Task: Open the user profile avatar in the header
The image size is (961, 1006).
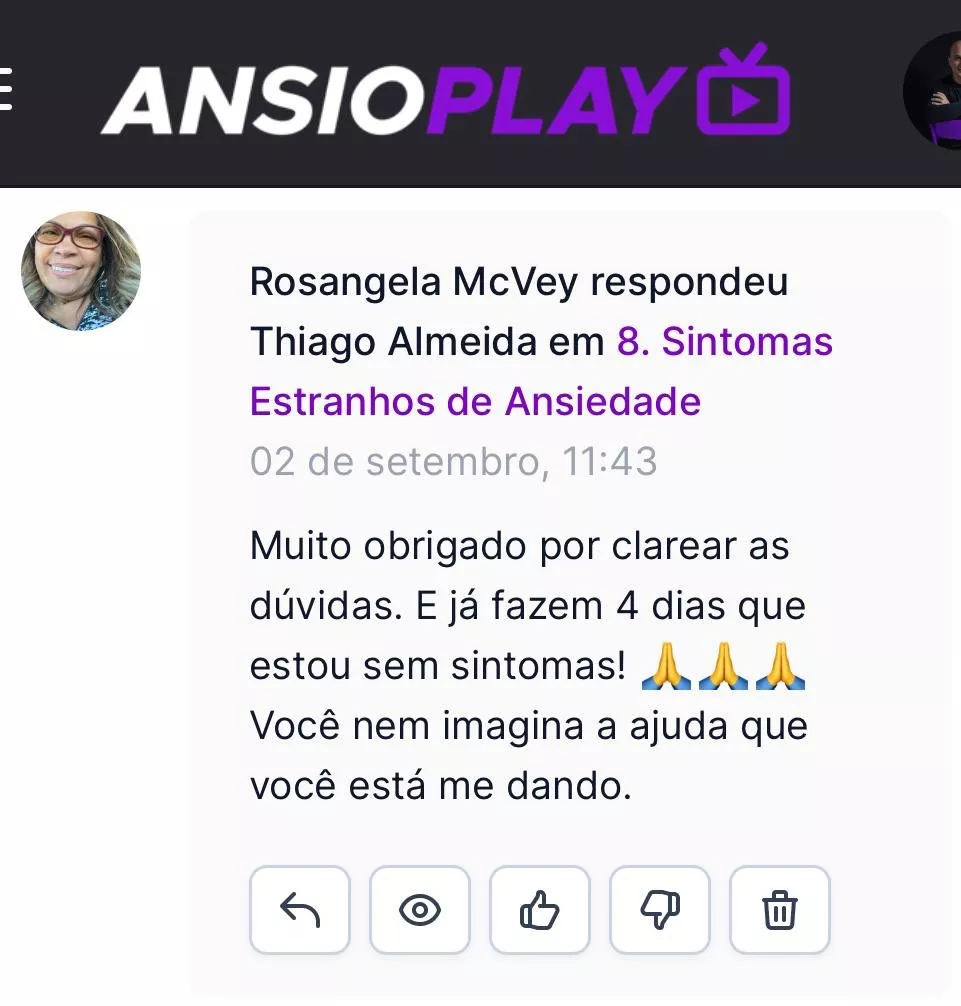Action: (x=933, y=90)
